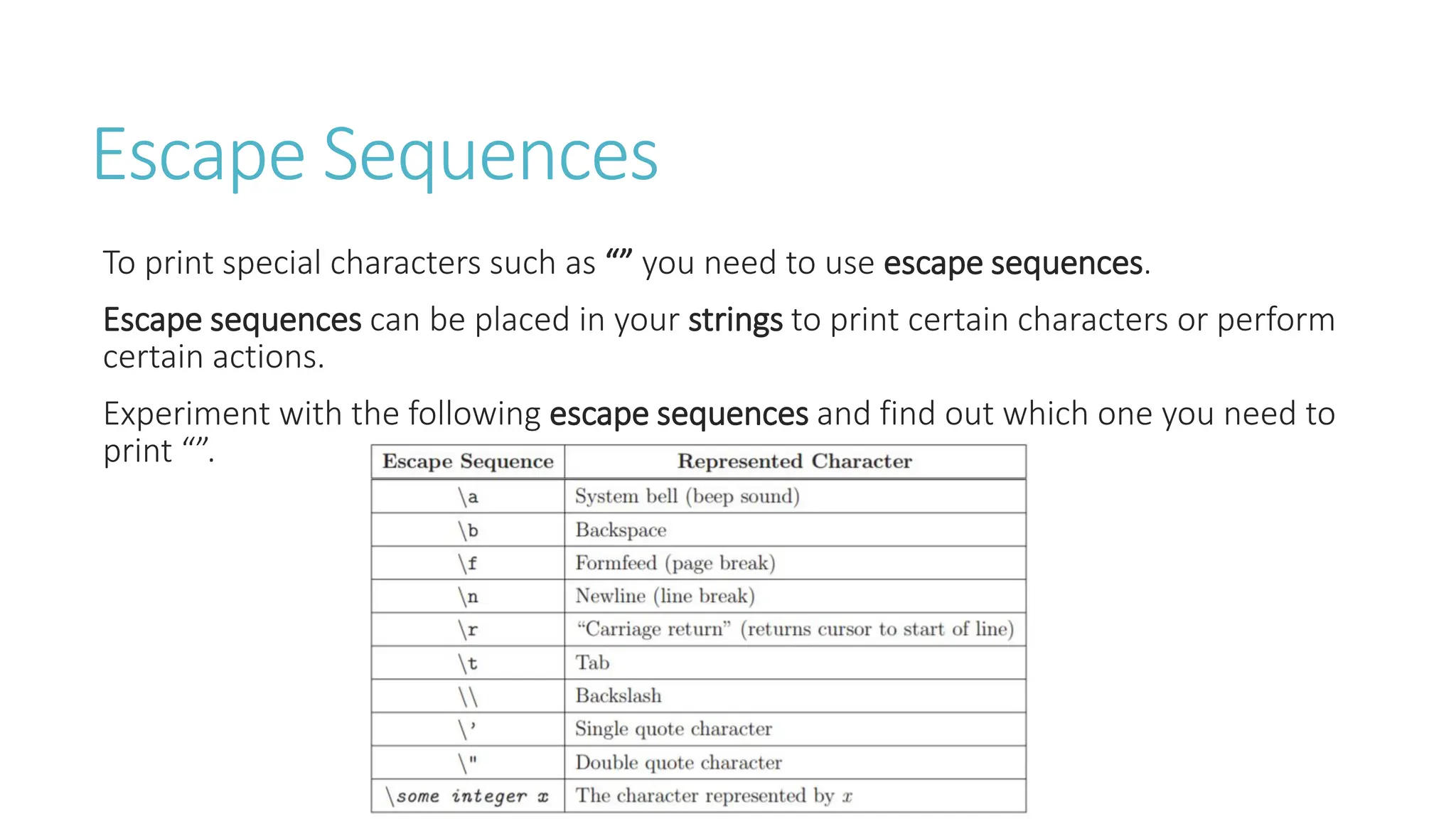The width and height of the screenshot is (1456, 819).
Task: Click the 'Escape Sequence' column header
Action: [468, 461]
